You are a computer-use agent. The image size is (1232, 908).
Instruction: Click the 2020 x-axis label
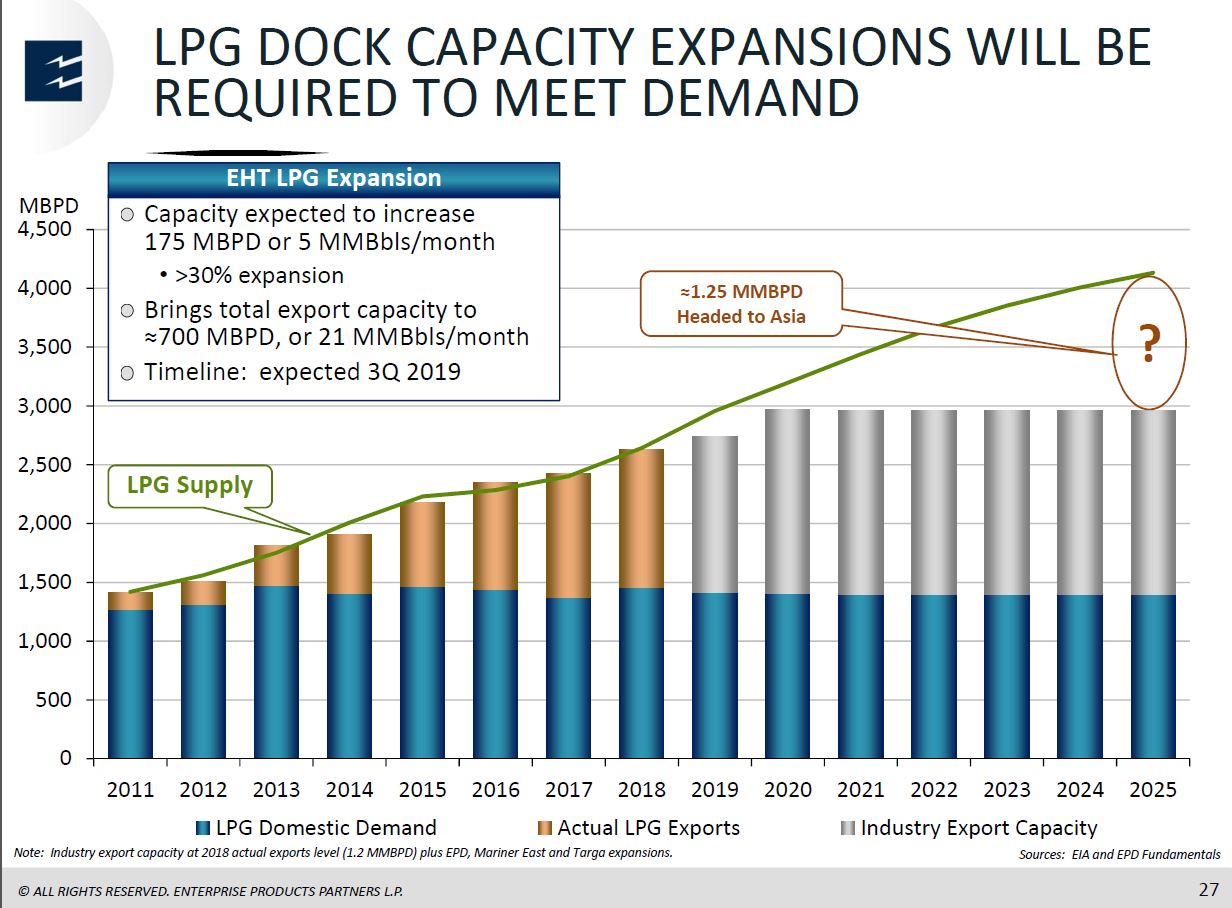(x=787, y=789)
